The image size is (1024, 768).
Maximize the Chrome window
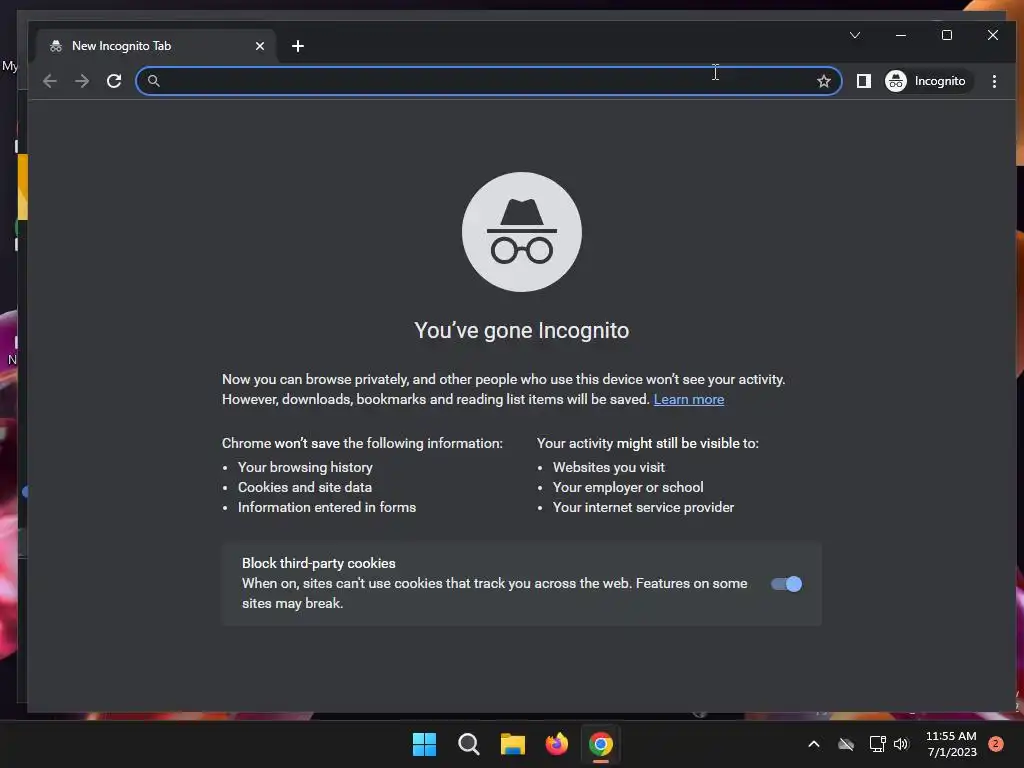tap(947, 35)
